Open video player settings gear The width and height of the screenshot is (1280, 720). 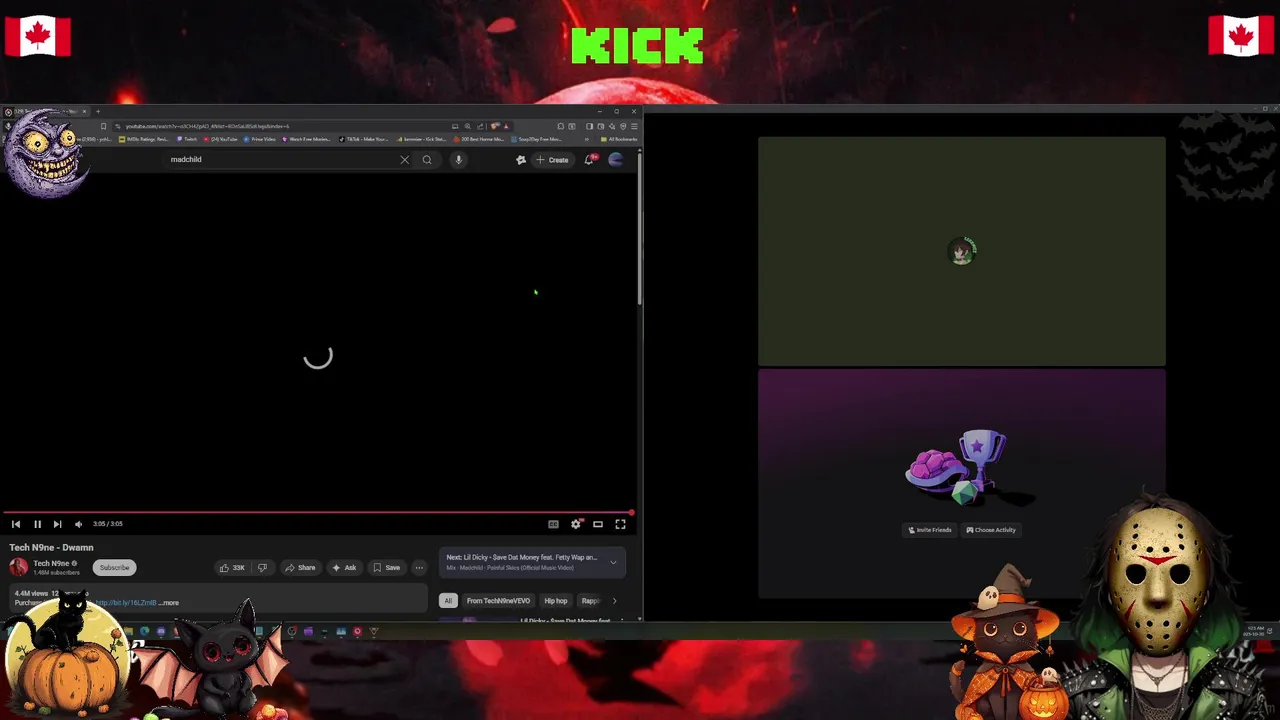tap(576, 524)
